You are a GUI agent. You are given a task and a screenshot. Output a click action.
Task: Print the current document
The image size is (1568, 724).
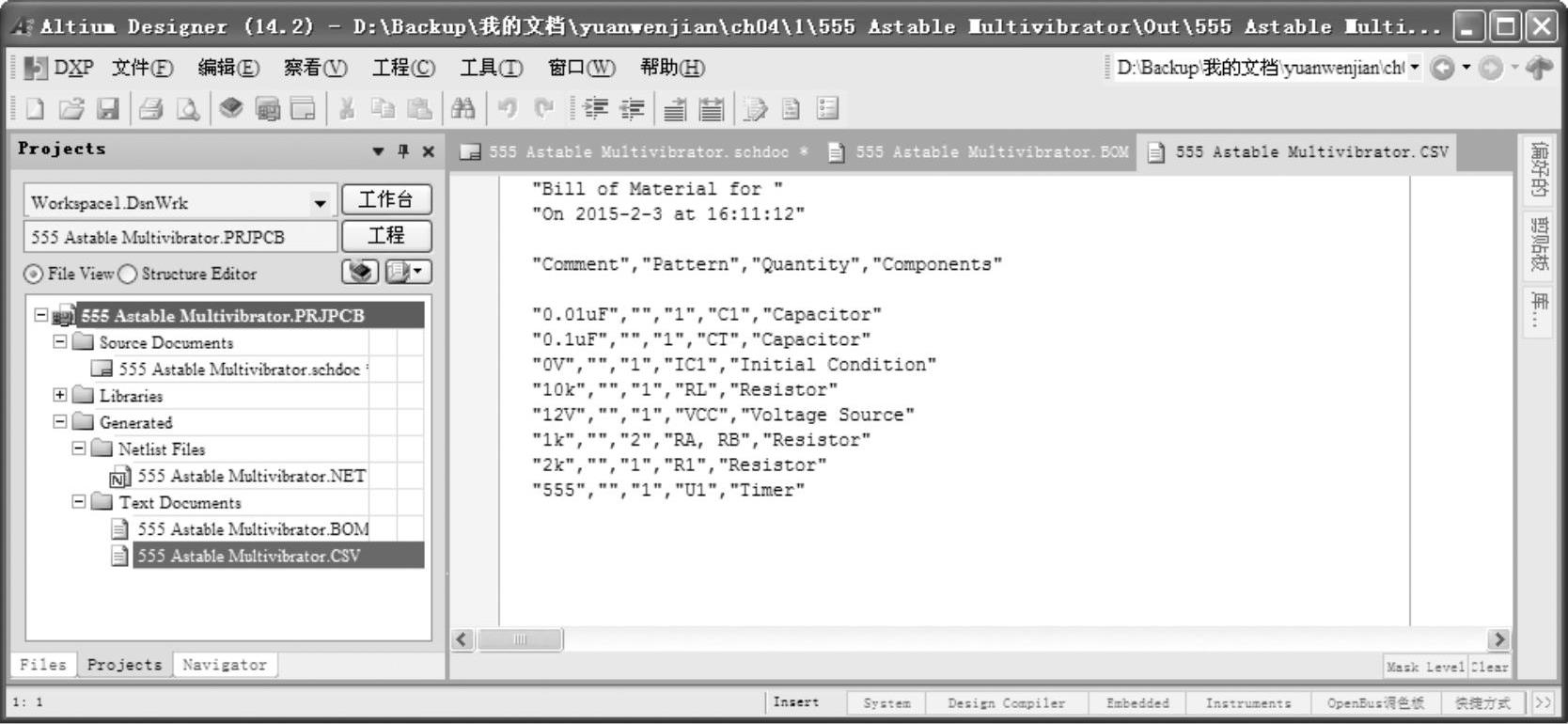coord(150,109)
